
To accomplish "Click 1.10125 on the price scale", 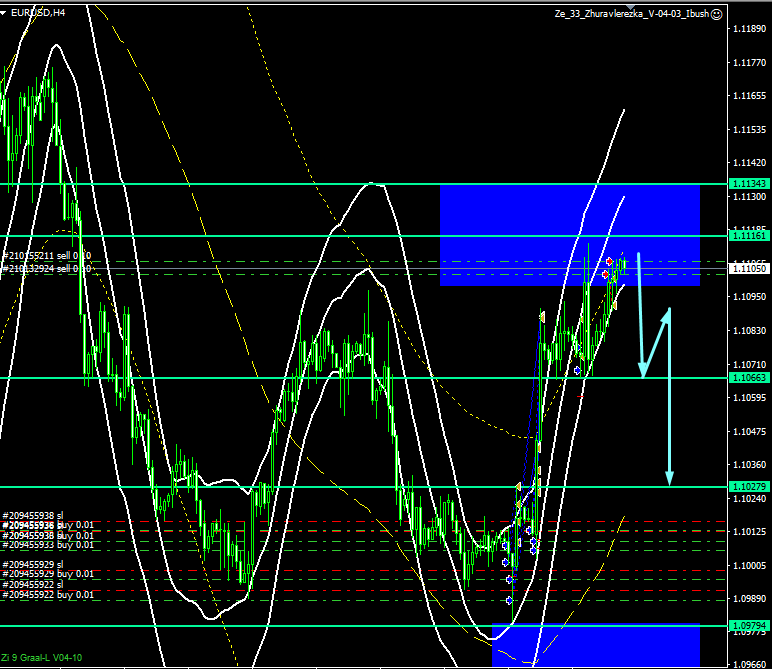I will pyautogui.click(x=749, y=531).
